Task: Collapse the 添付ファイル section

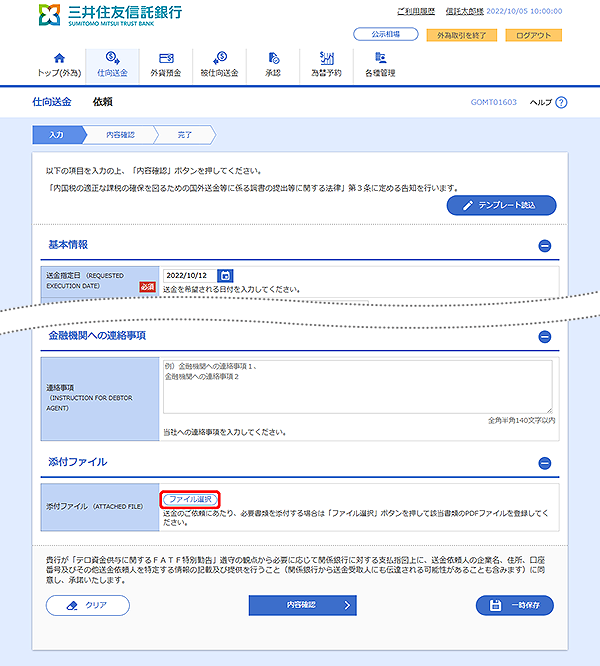Action: [x=545, y=463]
